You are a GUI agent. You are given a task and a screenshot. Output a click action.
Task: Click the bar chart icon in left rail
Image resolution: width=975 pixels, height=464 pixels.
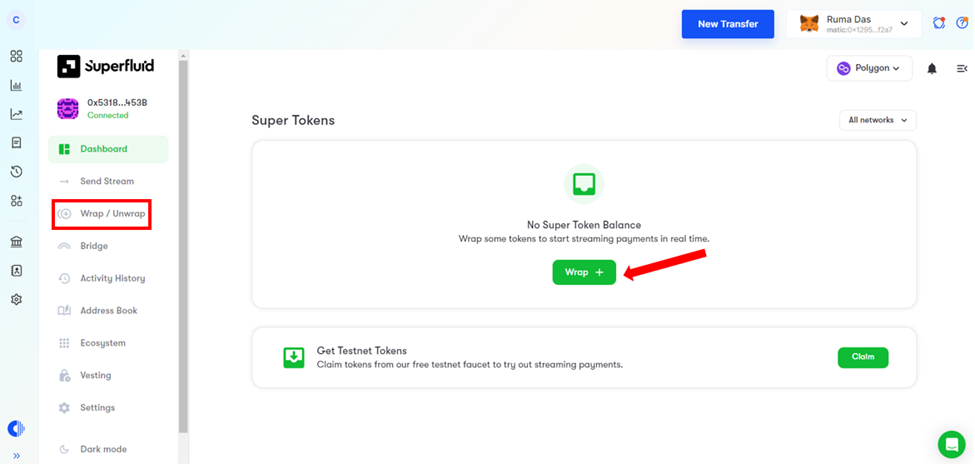(16, 86)
